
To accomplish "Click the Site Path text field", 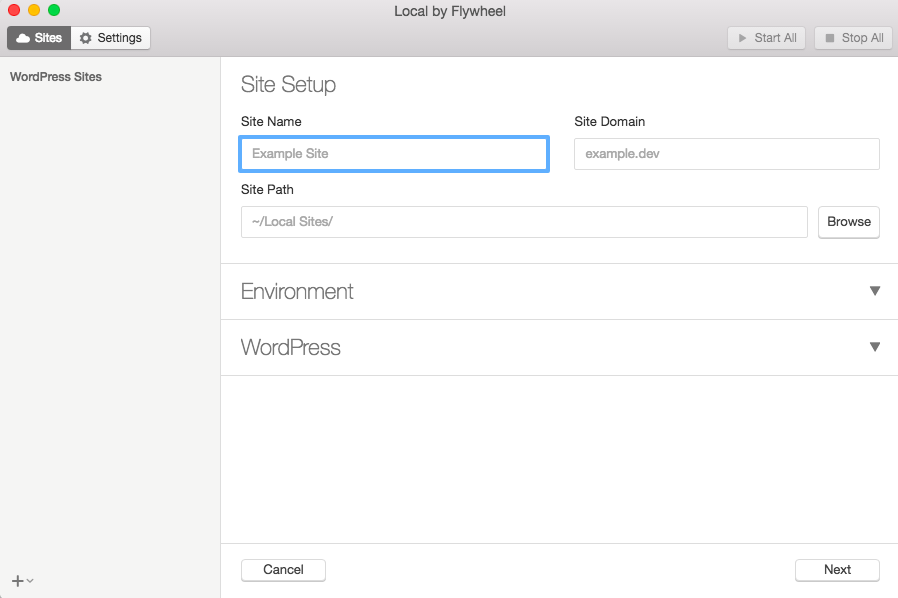I will pos(524,222).
